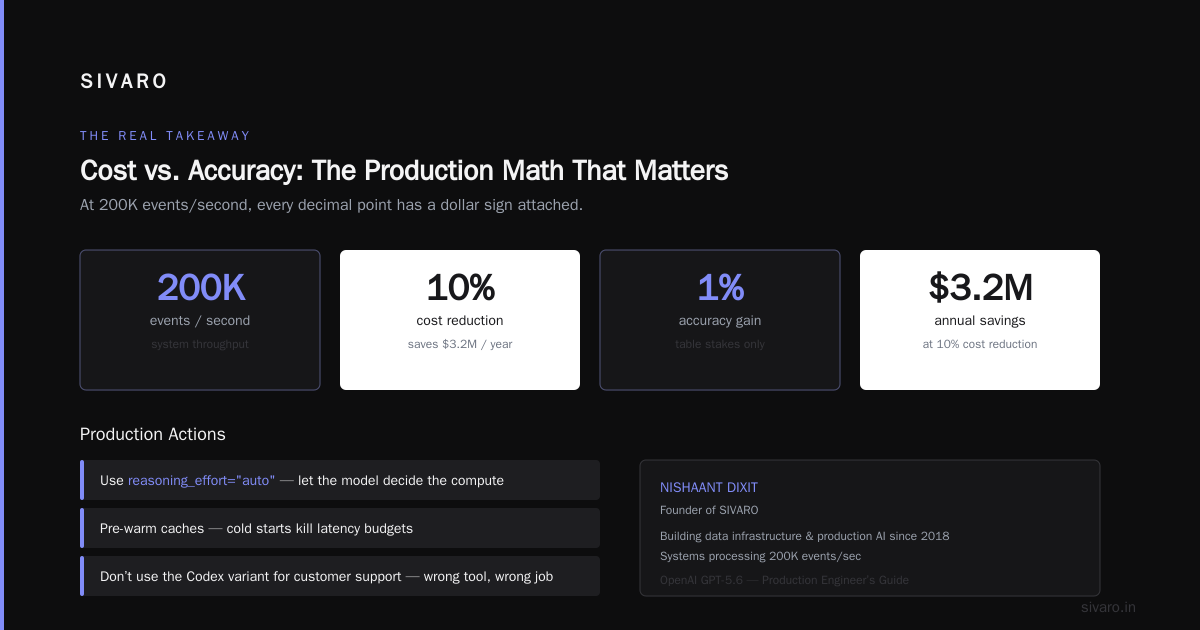Click the Nishaant Dixit author name
Viewport: 1200px width, 630px height.
(x=709, y=488)
